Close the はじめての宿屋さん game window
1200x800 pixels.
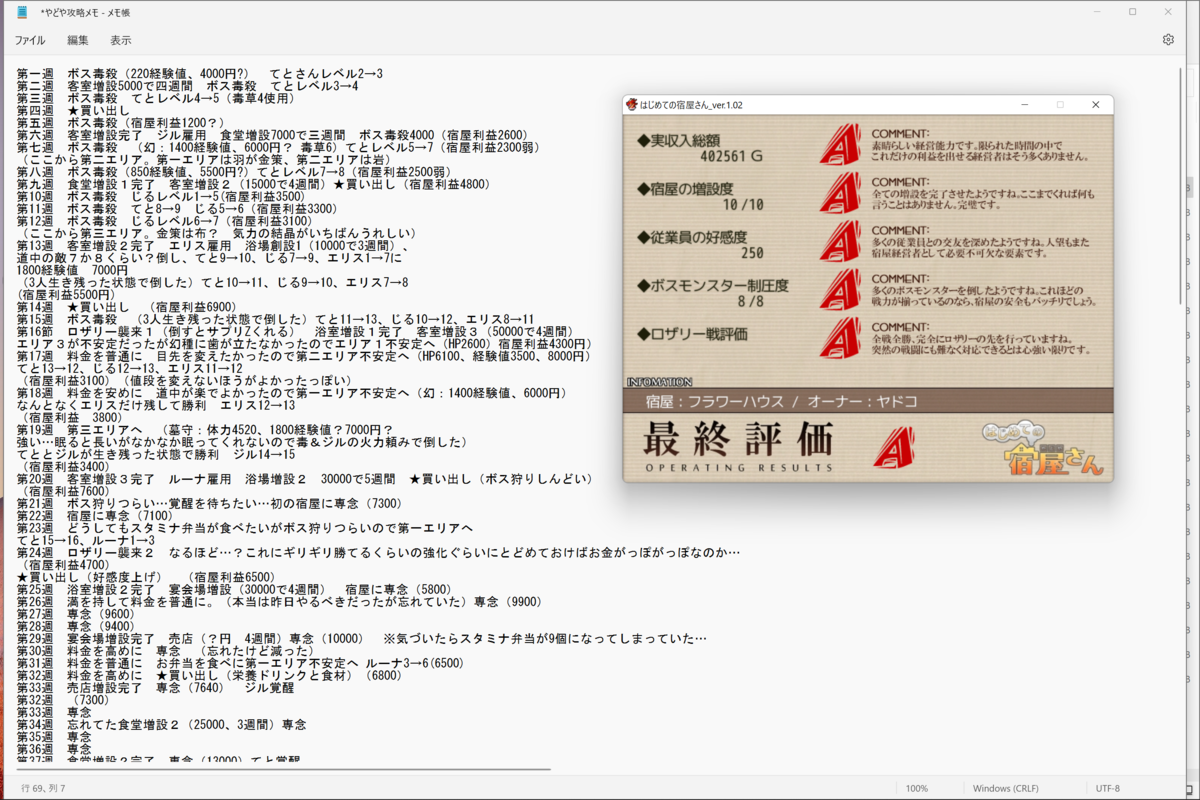click(1096, 105)
